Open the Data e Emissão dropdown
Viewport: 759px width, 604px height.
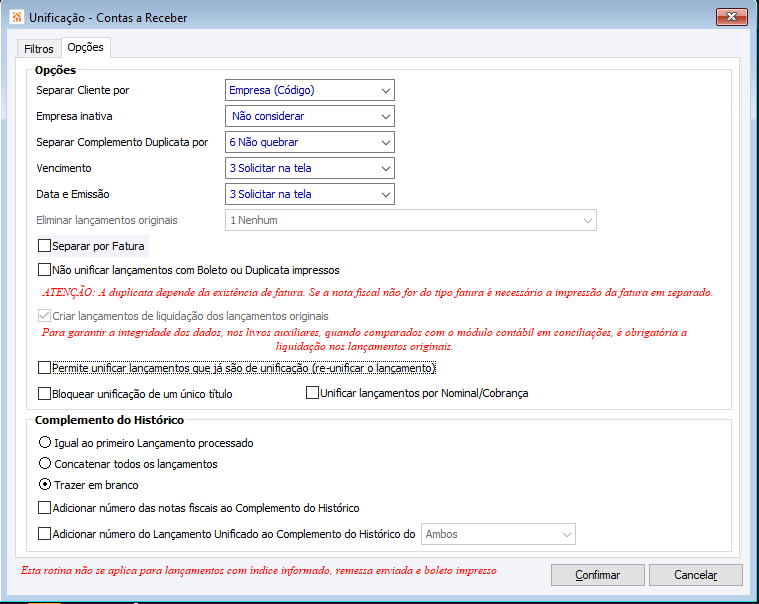point(310,194)
